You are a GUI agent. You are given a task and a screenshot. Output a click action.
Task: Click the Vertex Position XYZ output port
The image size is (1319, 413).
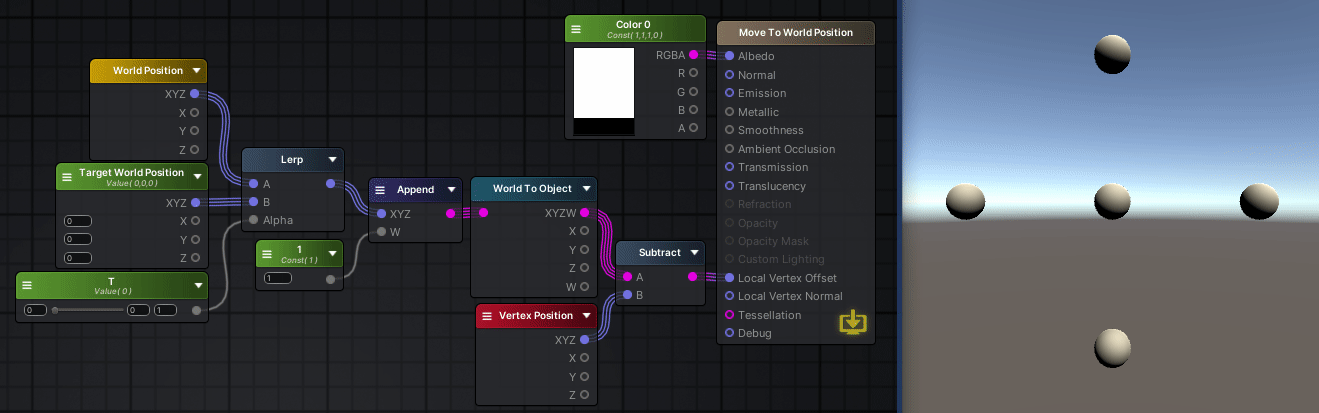[587, 340]
